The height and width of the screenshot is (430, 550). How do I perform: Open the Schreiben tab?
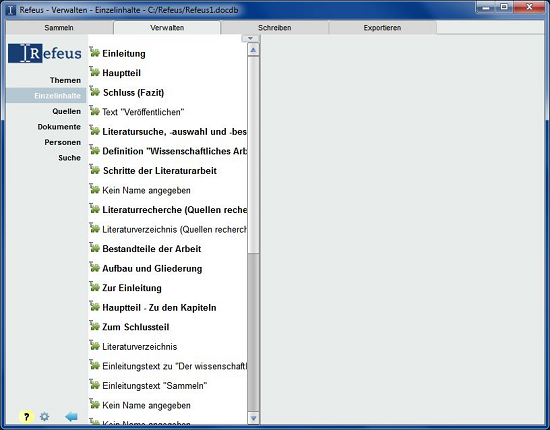[275, 28]
